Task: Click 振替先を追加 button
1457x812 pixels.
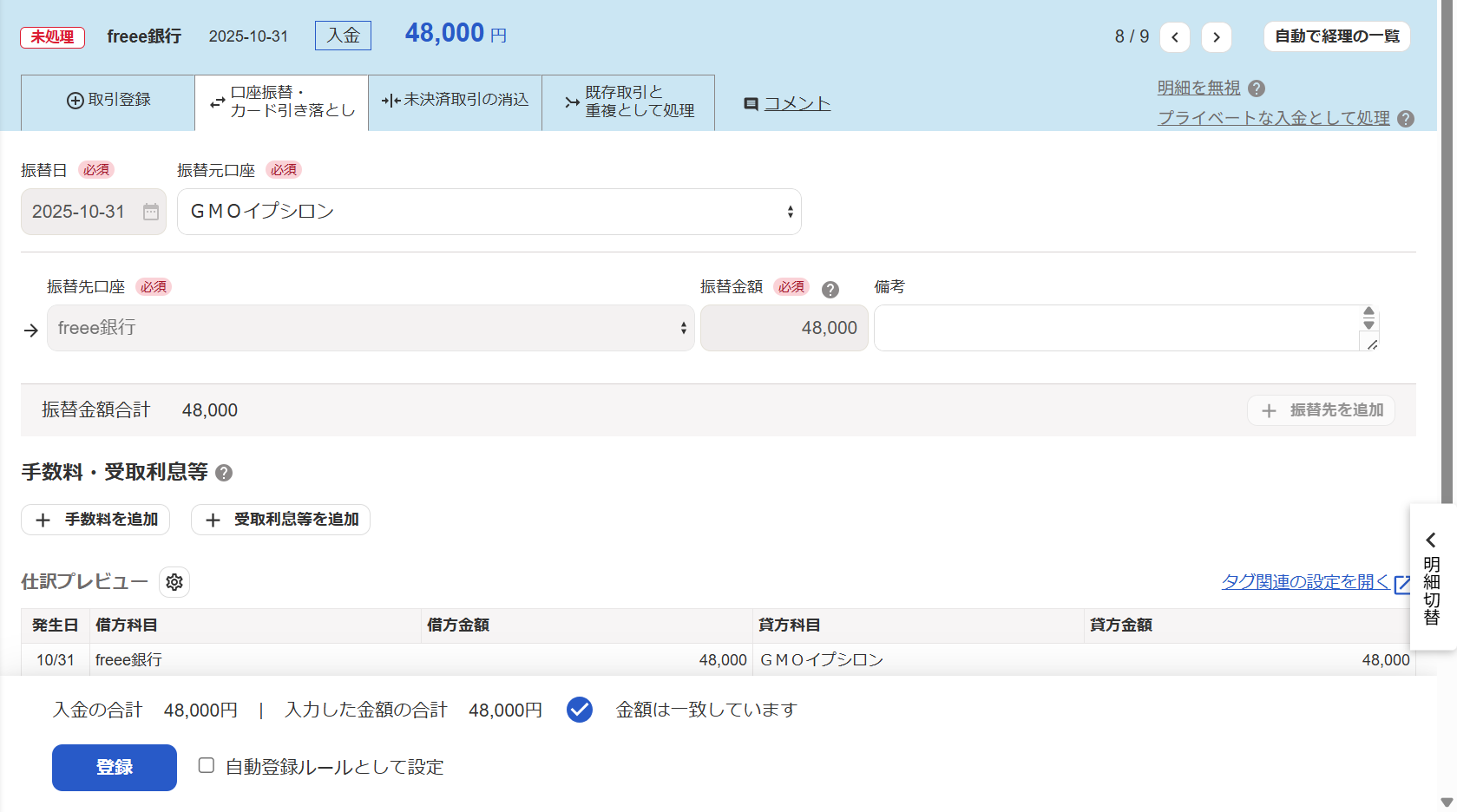Action: coord(1321,410)
